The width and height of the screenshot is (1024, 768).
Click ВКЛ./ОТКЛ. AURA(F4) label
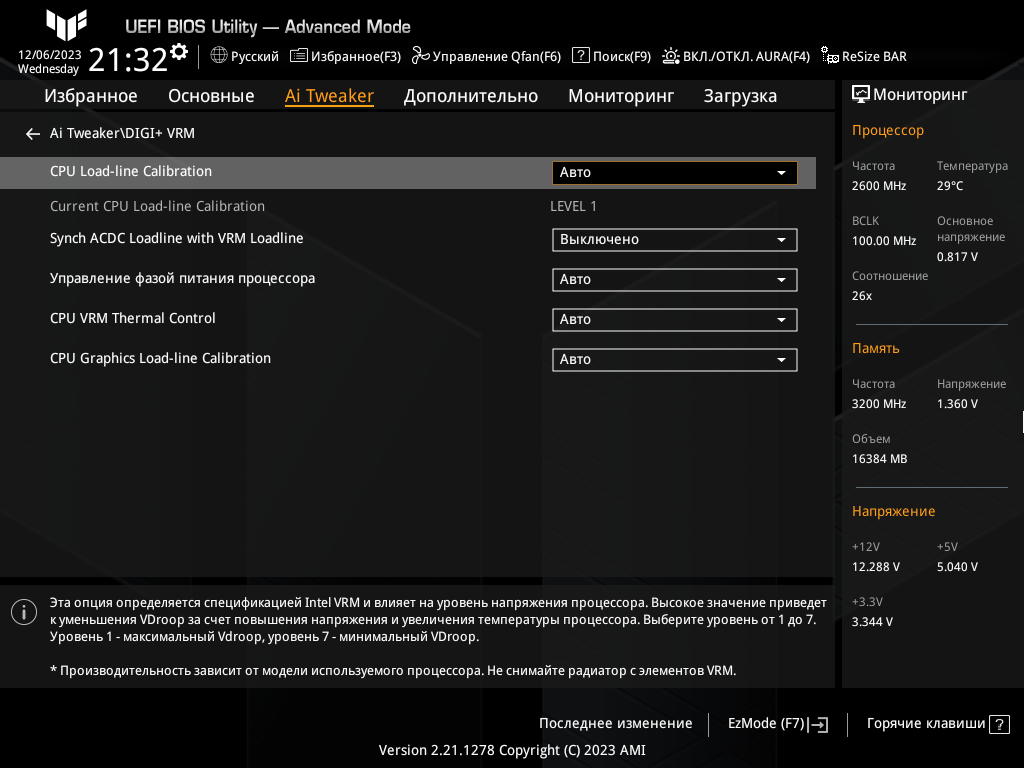click(x=746, y=56)
